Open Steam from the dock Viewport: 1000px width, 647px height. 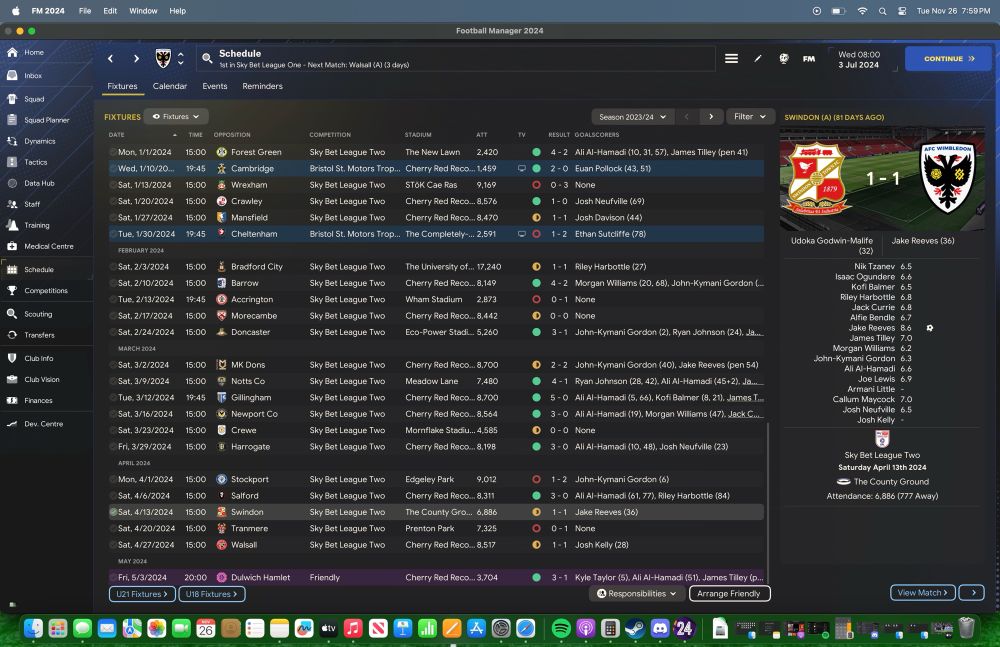coord(635,628)
